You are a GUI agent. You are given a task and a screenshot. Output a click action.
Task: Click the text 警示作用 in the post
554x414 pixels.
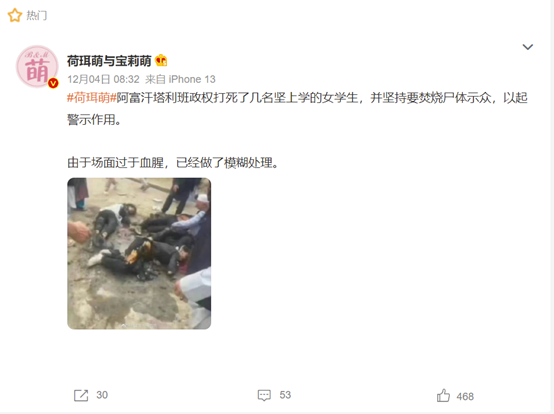point(94,119)
